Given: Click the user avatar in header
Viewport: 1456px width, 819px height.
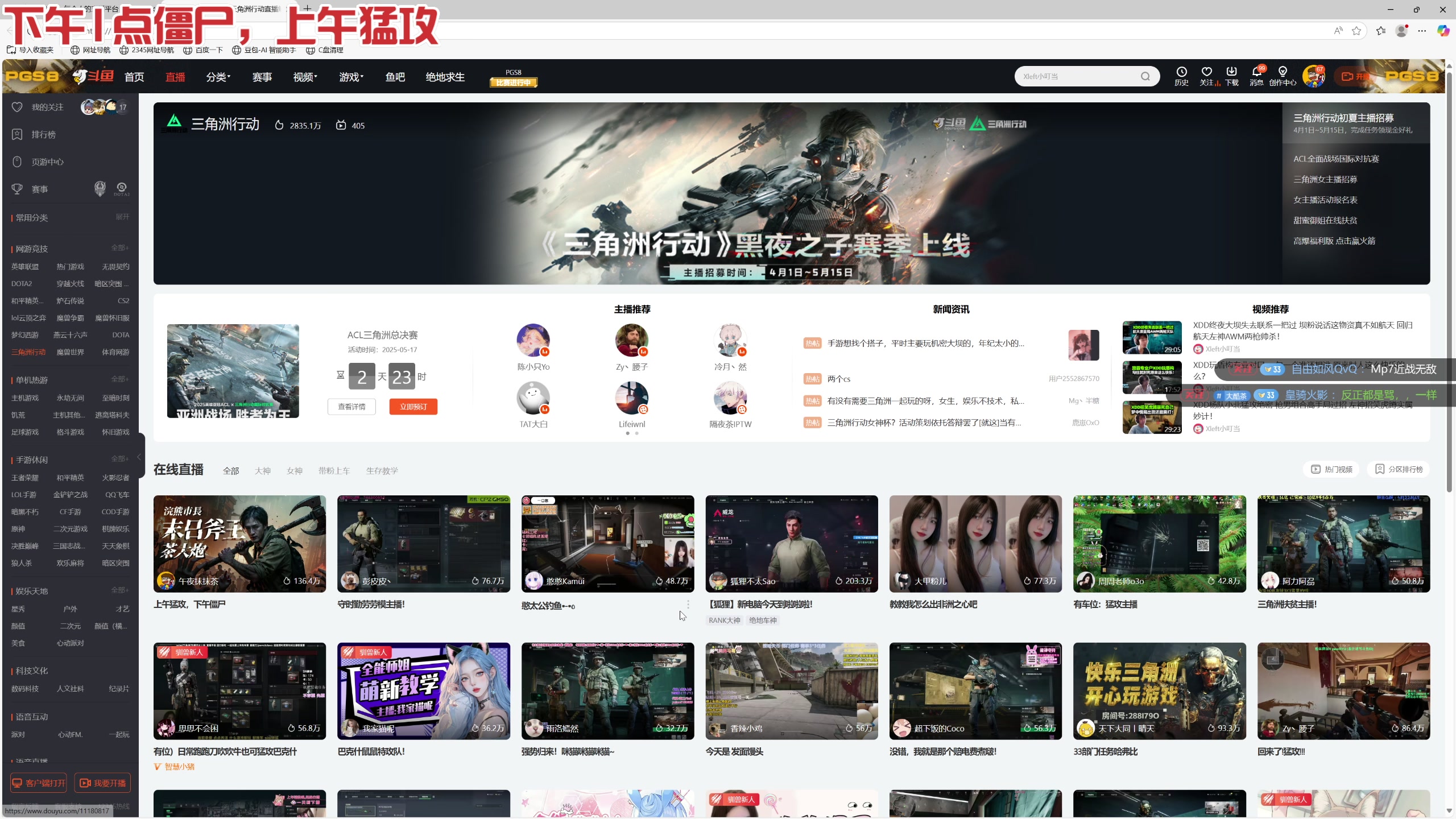Looking at the screenshot, I should tap(1313, 76).
